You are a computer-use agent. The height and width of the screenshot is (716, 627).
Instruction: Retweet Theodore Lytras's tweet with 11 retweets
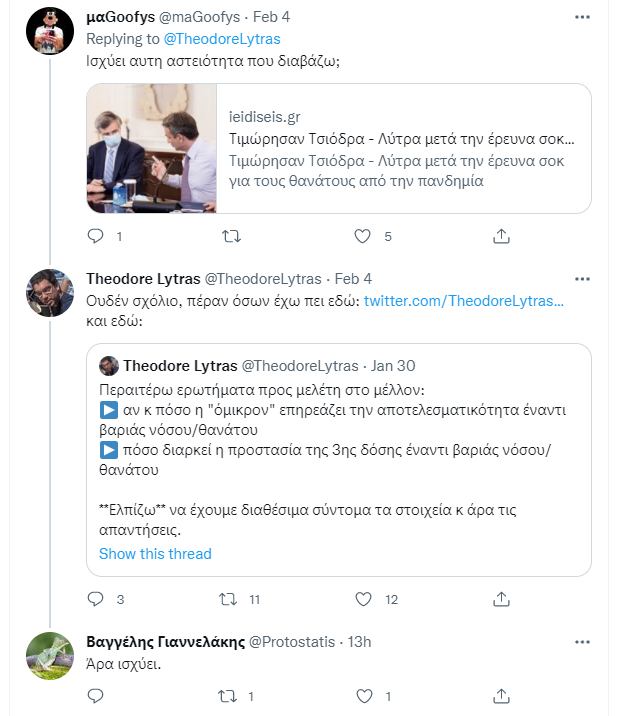coord(229,599)
